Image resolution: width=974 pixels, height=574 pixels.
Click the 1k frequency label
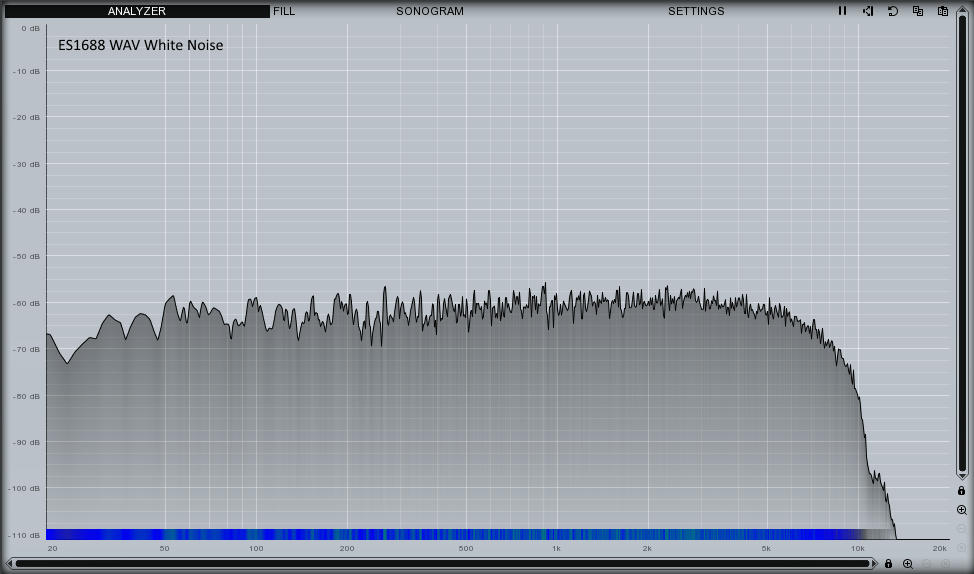tap(556, 549)
